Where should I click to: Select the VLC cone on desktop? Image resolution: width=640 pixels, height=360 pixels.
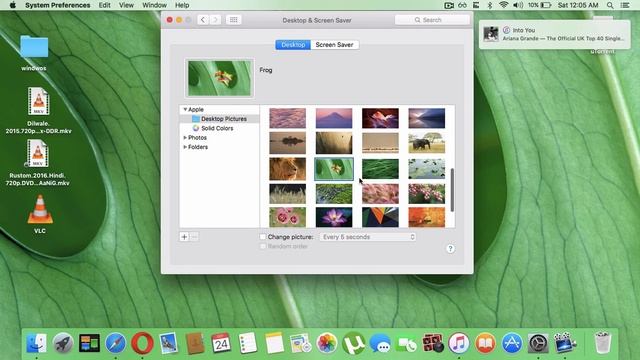click(40, 214)
